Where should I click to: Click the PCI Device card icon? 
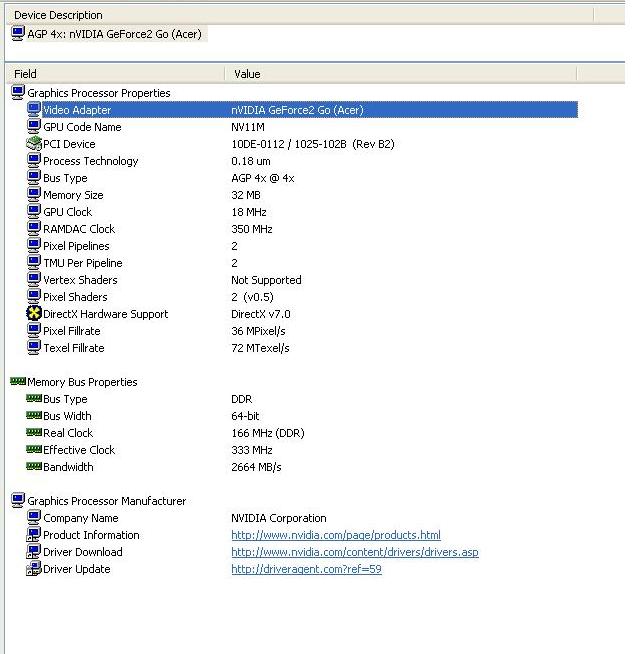(34, 143)
